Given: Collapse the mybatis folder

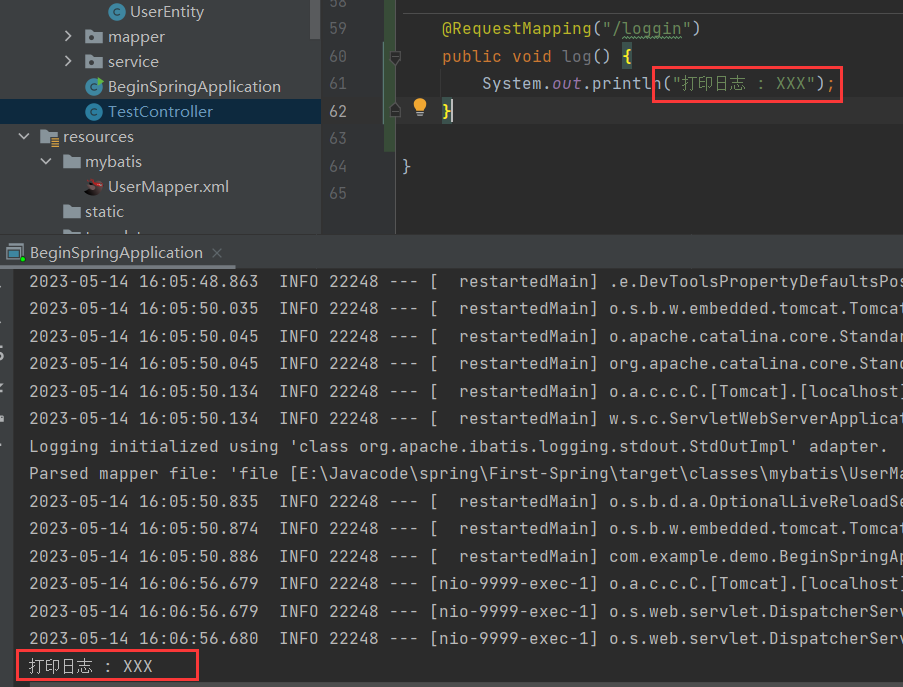Looking at the screenshot, I should coord(46,161).
